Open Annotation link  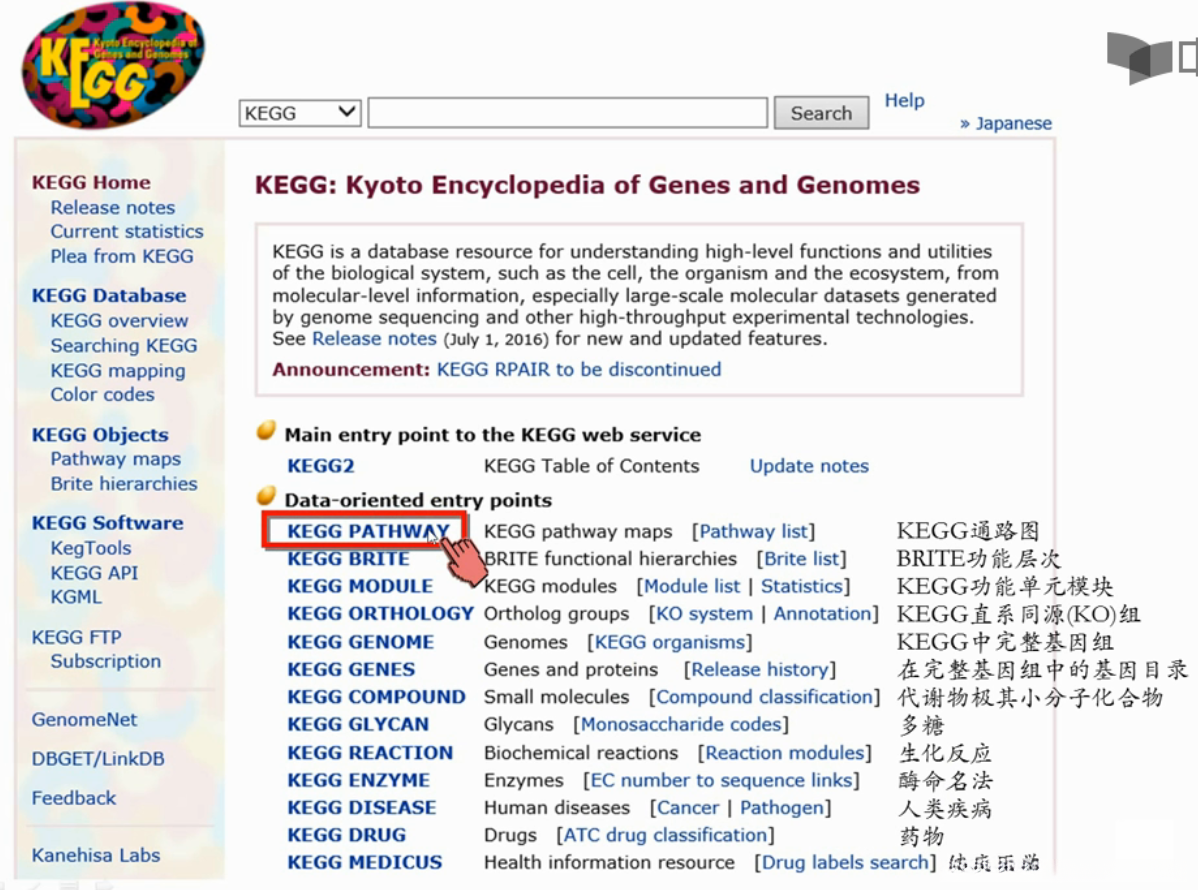[x=822, y=613]
